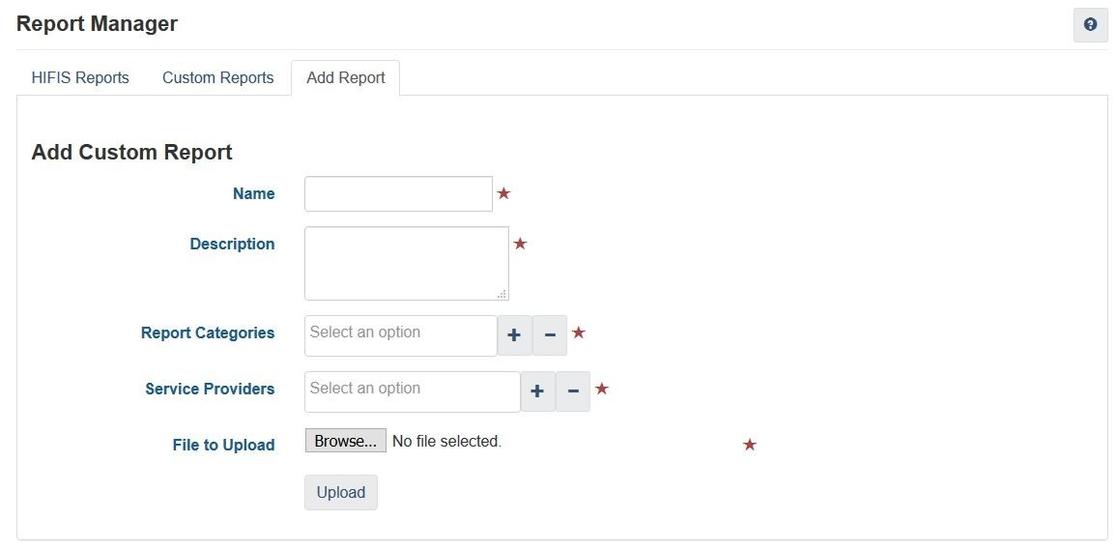Screen dimensions: 1118x550
Task: Remove a Report Categories entry with minus
Action: (550, 336)
